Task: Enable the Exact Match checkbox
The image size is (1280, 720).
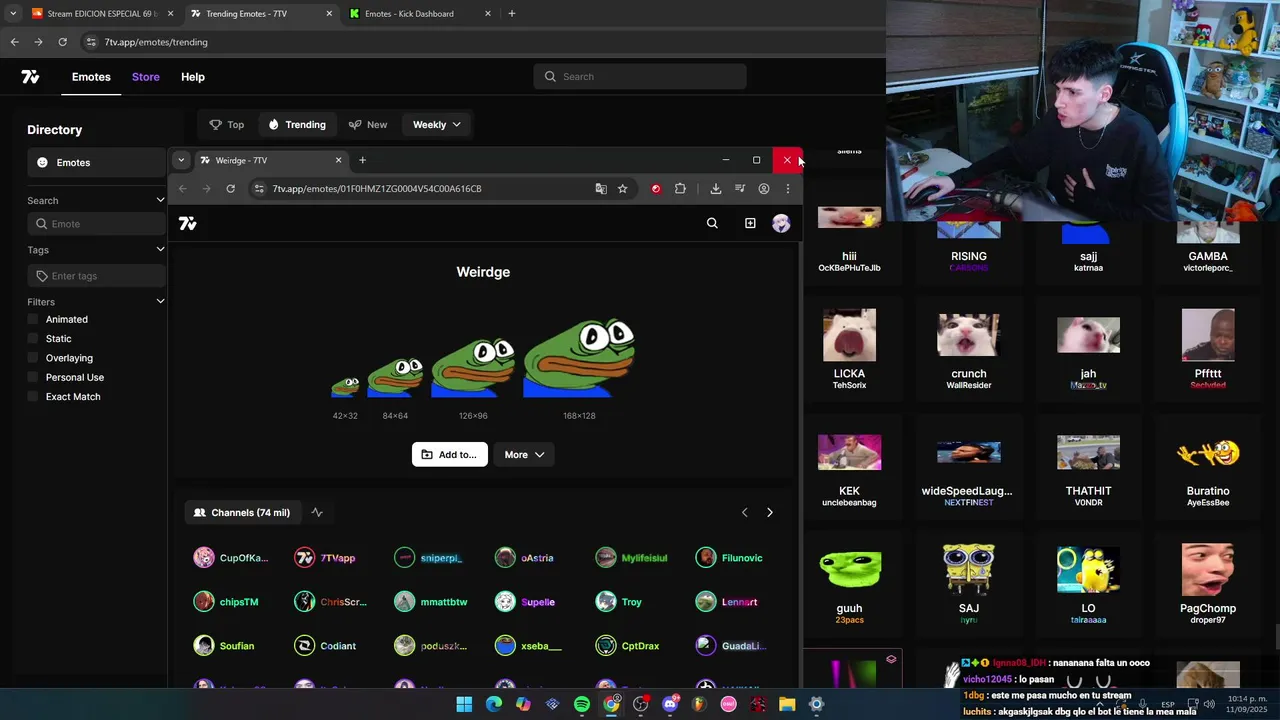Action: pos(33,397)
